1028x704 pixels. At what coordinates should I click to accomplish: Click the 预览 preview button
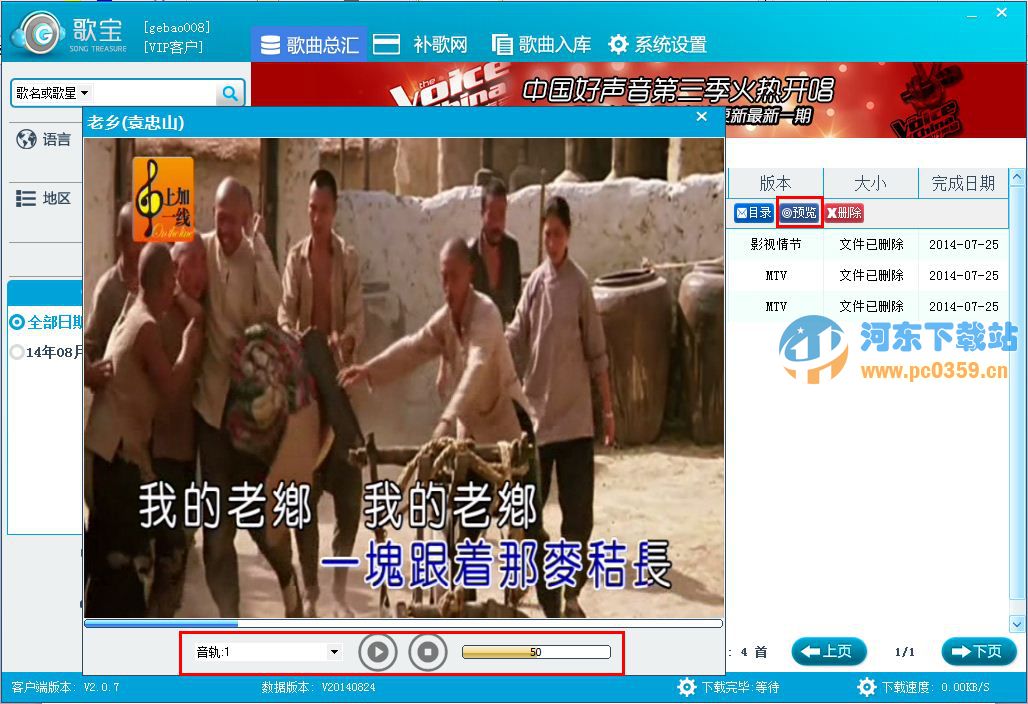799,212
